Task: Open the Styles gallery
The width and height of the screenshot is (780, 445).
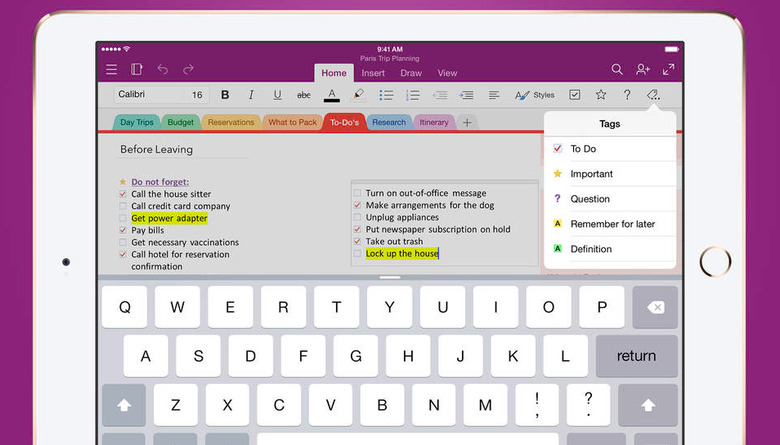Action: [x=534, y=95]
